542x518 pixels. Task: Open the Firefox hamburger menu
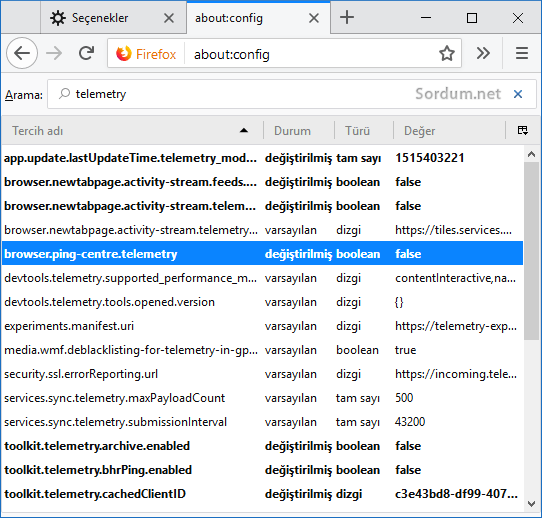[x=522, y=53]
